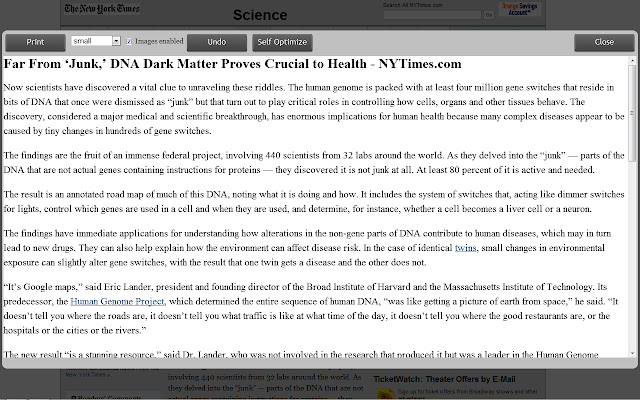Click the Self Optimize button
640x400 pixels.
tap(282, 42)
